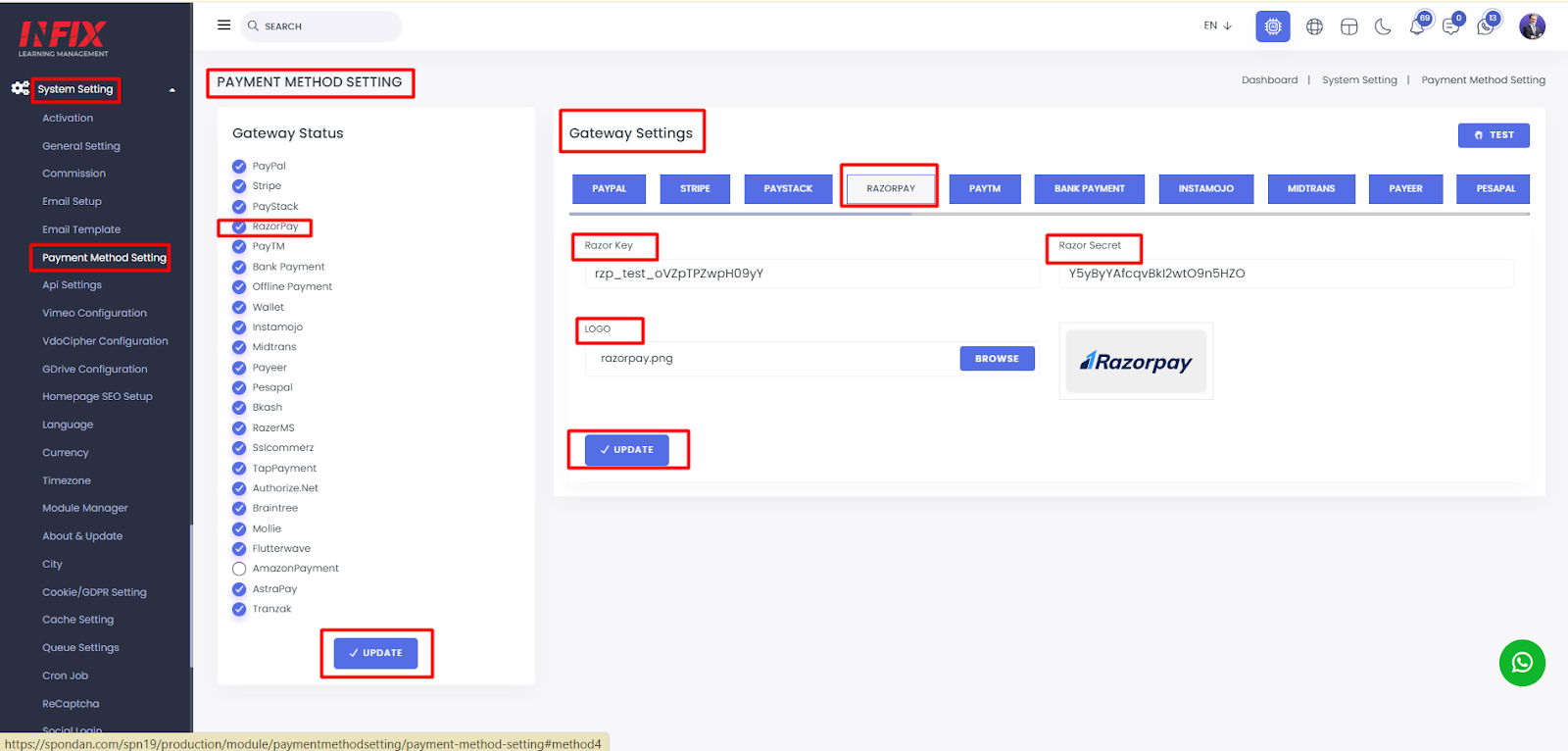Toggle the Stripe gateway checkbox
The width and height of the screenshot is (1568, 751).
[239, 185]
